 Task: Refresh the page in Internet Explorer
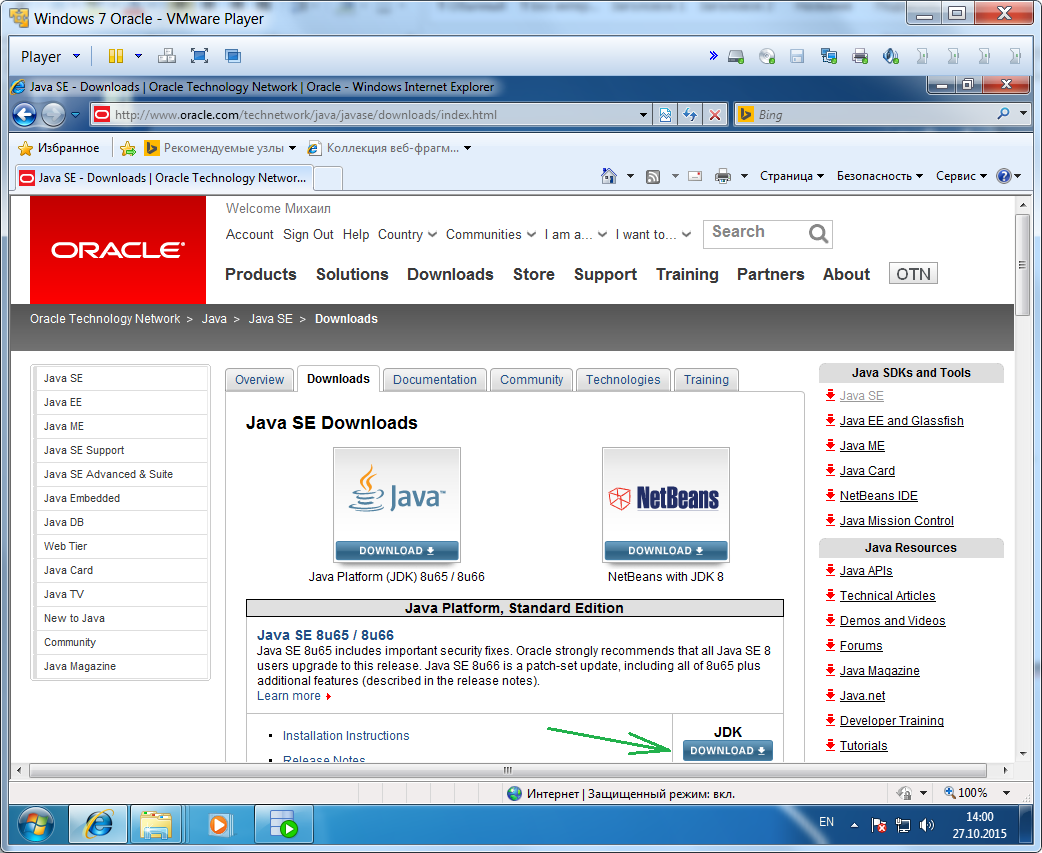coord(690,115)
